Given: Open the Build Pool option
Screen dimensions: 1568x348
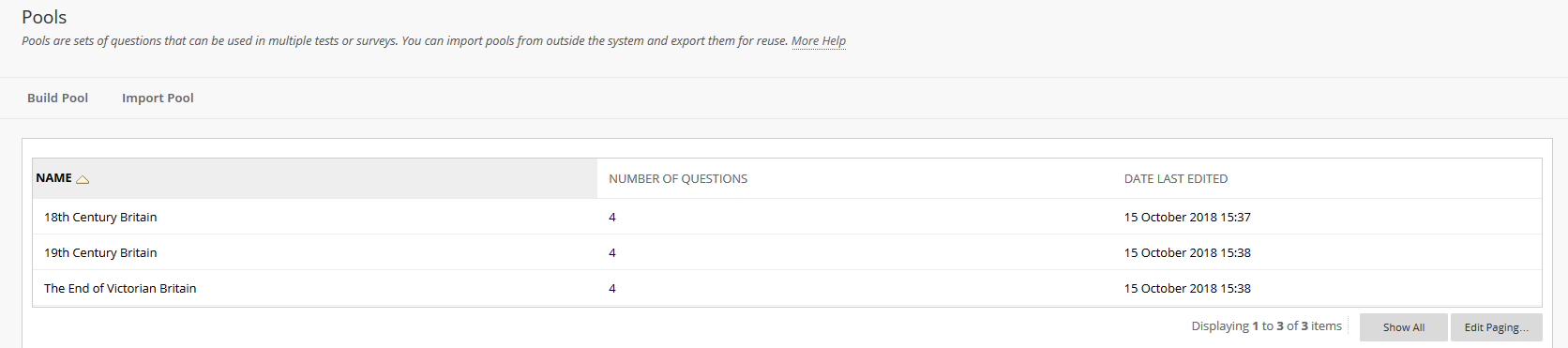Looking at the screenshot, I should 57,98.
